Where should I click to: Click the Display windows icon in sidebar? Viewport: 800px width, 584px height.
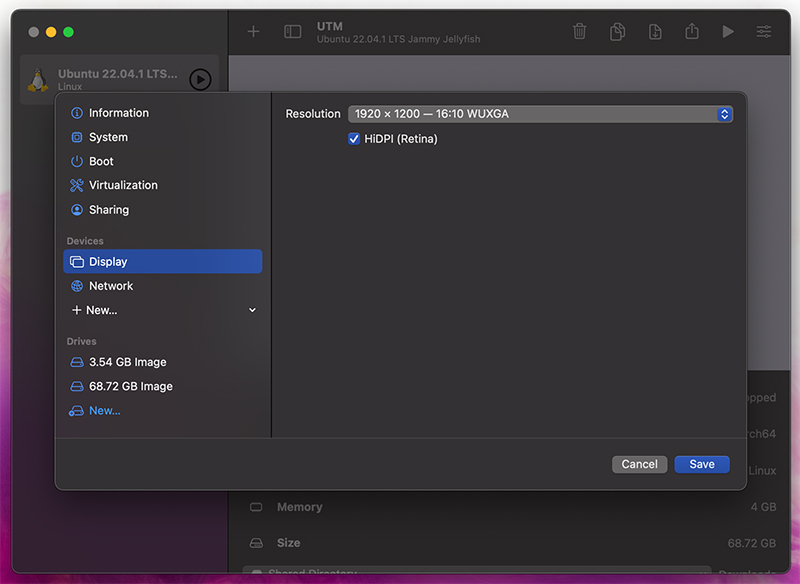pos(77,262)
